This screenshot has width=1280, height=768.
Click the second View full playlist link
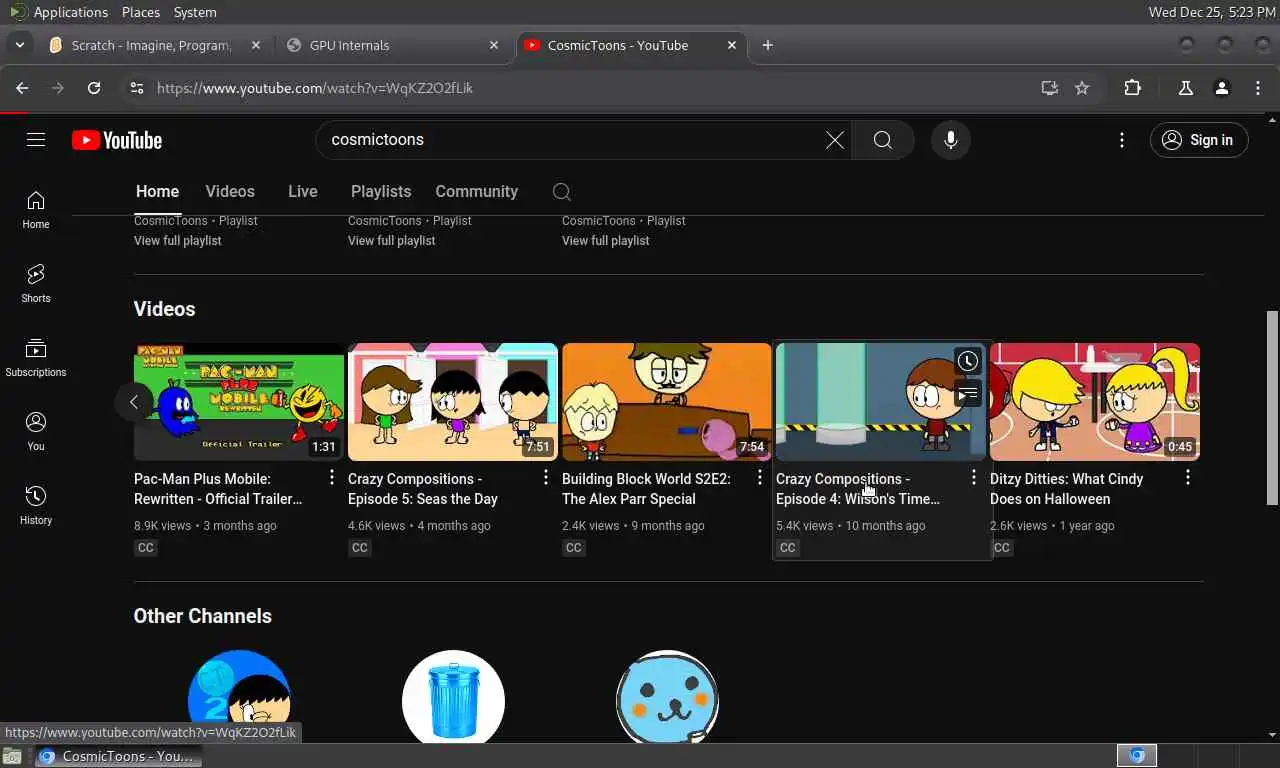click(x=392, y=241)
